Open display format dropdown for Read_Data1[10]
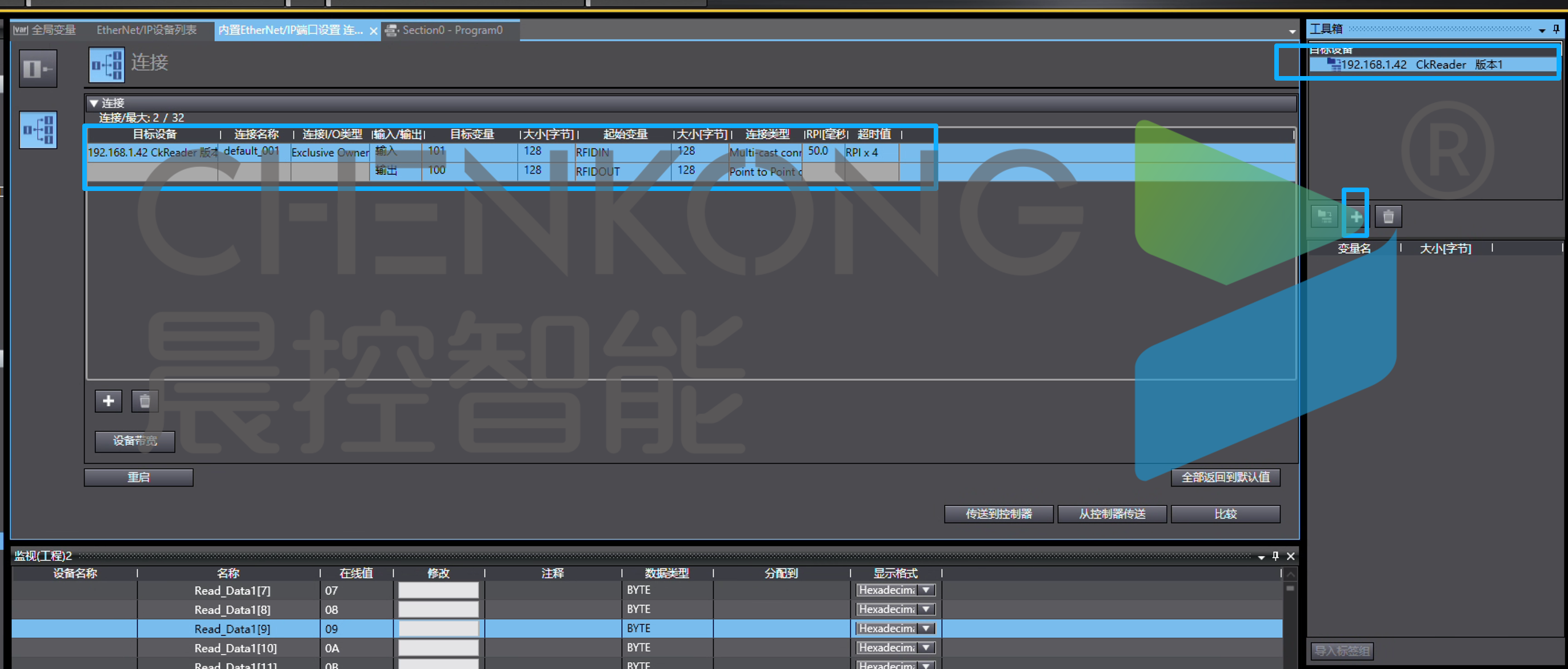 click(926, 647)
